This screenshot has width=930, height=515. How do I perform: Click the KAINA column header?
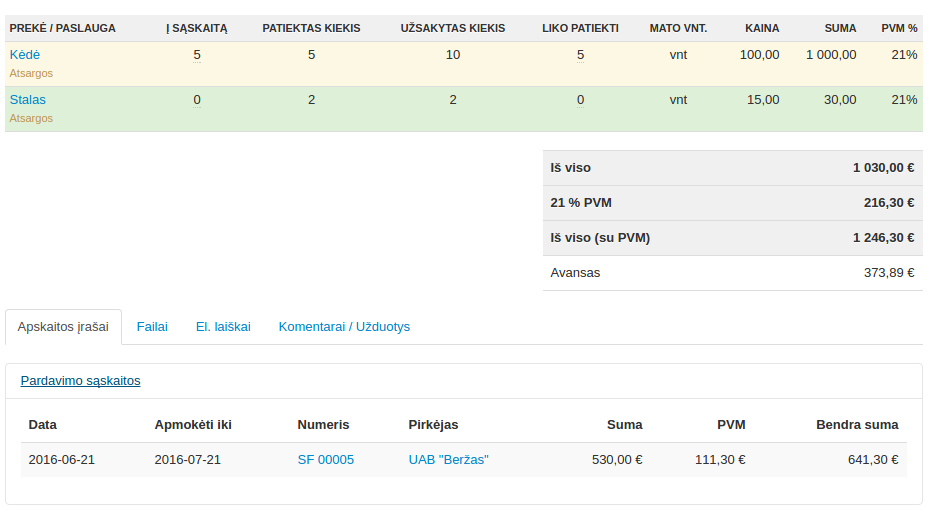(x=762, y=28)
